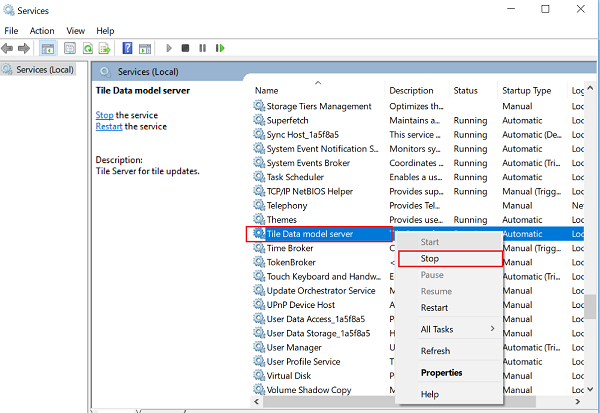Click the gear icon beside Virtual Disk

[259, 375]
